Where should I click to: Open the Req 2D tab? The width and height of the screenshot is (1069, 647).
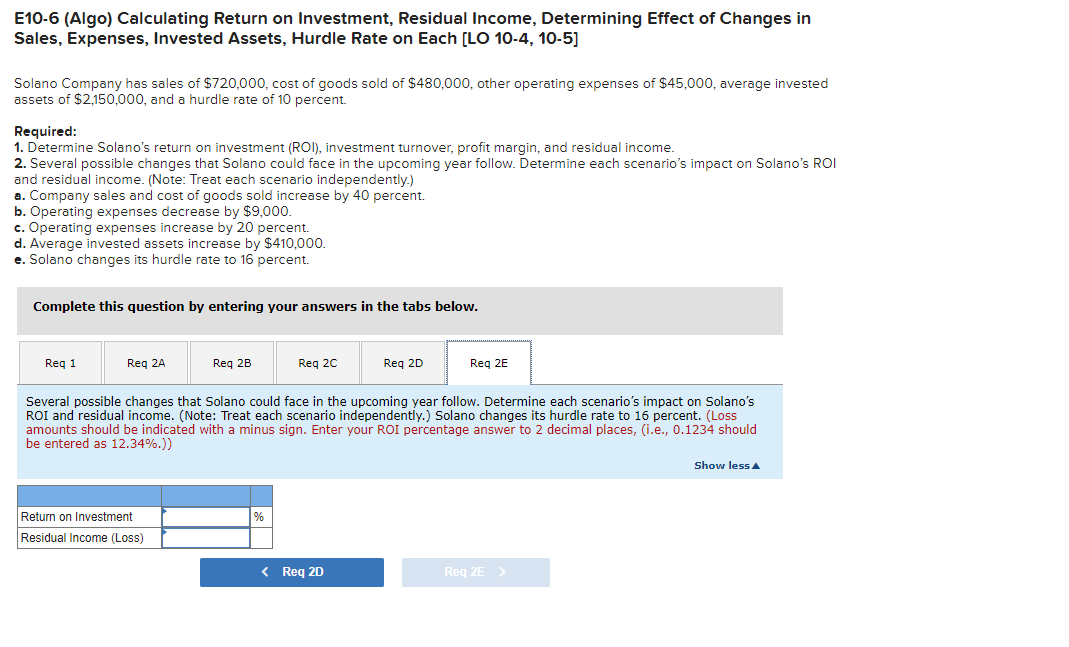(403, 362)
